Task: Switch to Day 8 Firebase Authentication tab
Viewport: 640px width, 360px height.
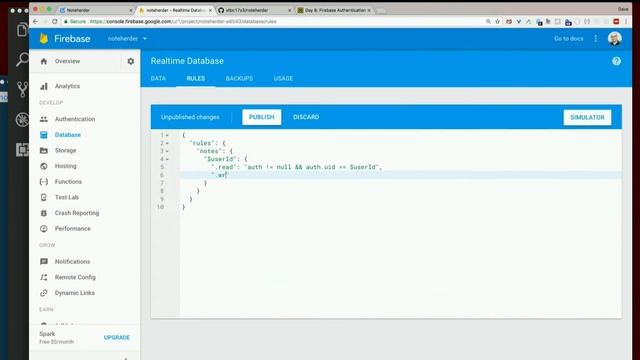Action: 334,10
